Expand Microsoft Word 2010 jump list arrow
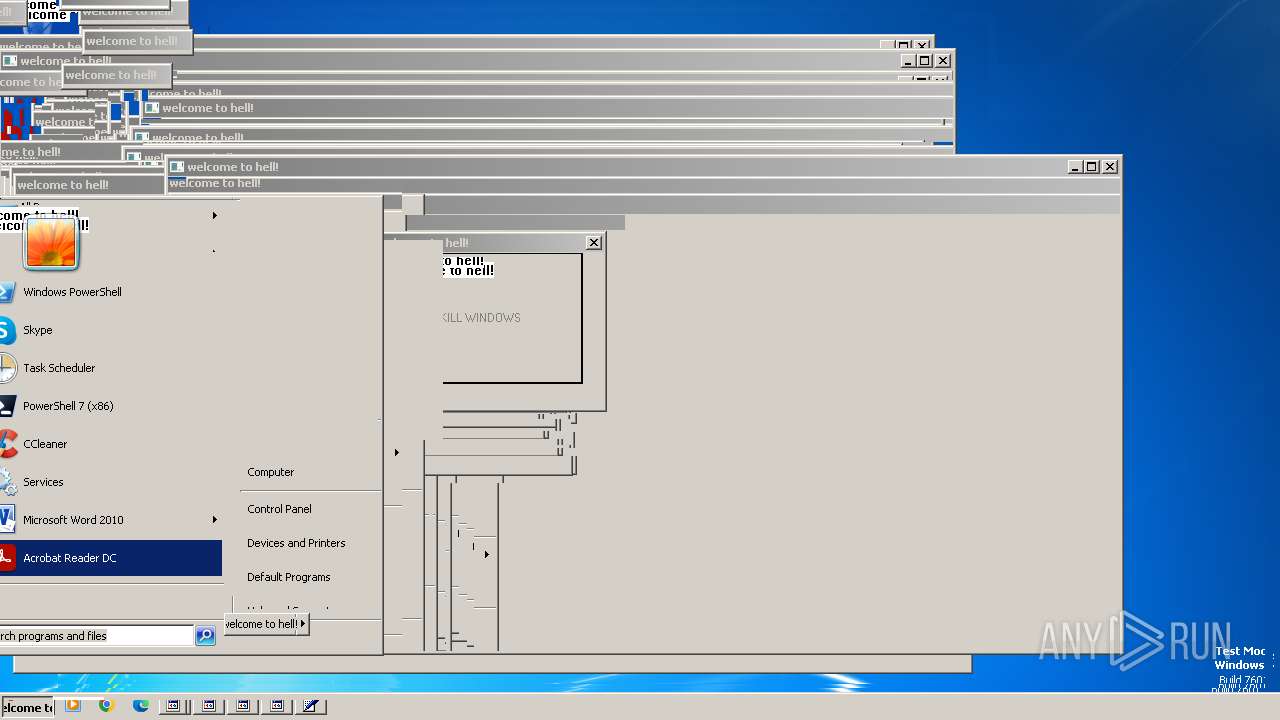Screen dimensions: 1280x720 pyautogui.click(x=214, y=520)
